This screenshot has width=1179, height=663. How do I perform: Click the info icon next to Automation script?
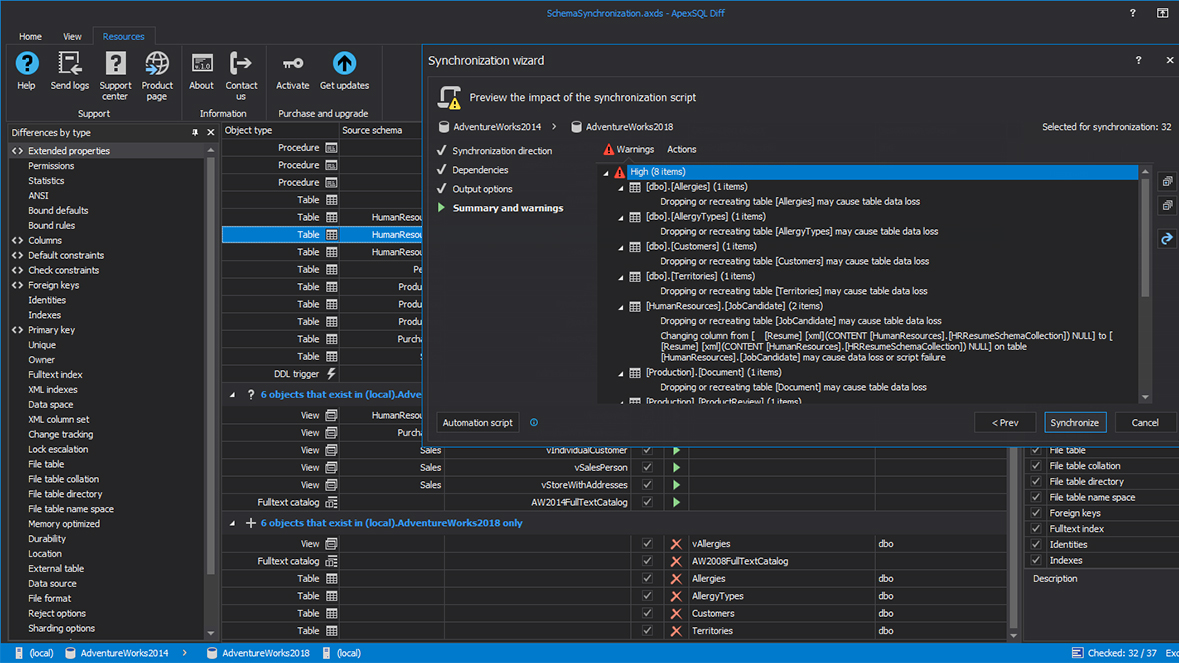pos(534,422)
